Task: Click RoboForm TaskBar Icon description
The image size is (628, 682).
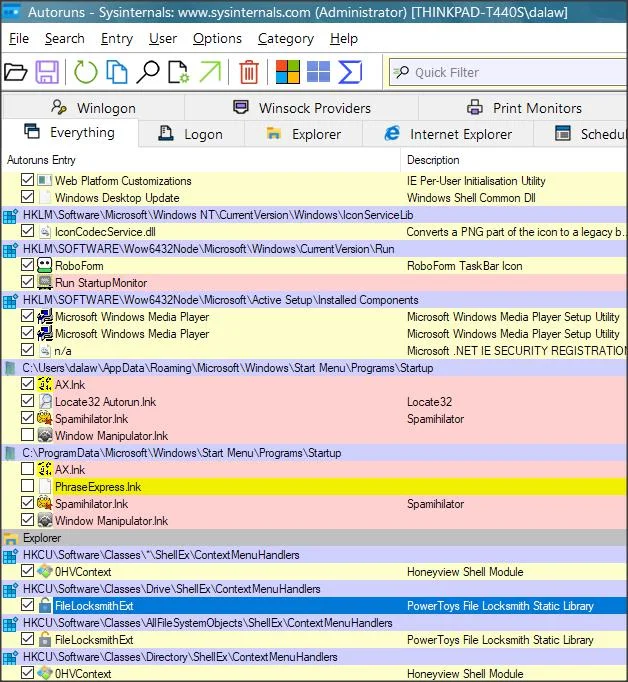Action: click(464, 266)
